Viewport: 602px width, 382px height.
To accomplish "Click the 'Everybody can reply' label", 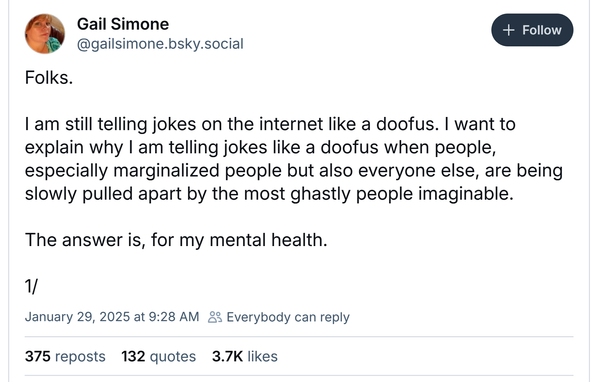I will (288, 317).
